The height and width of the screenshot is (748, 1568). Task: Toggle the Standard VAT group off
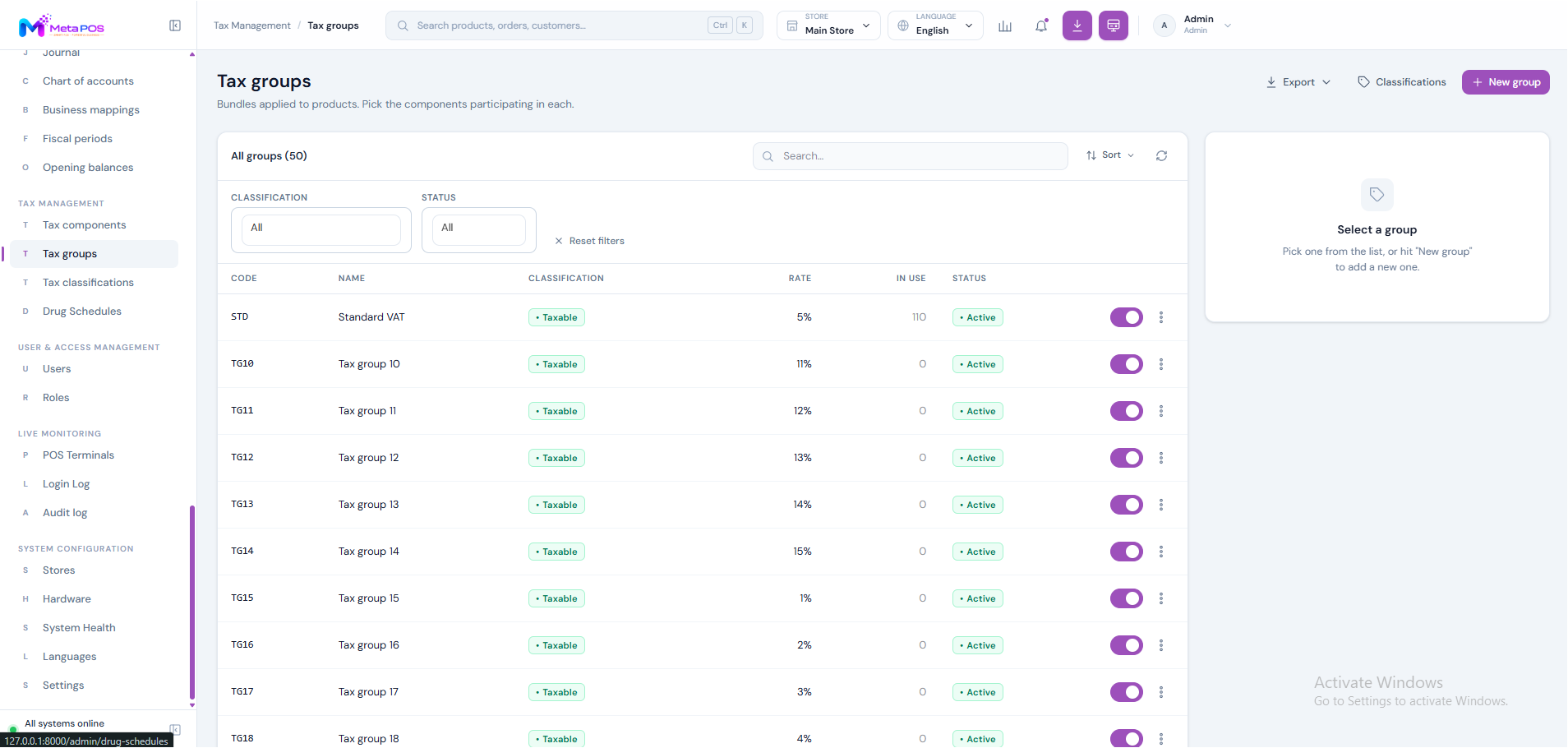click(x=1127, y=317)
